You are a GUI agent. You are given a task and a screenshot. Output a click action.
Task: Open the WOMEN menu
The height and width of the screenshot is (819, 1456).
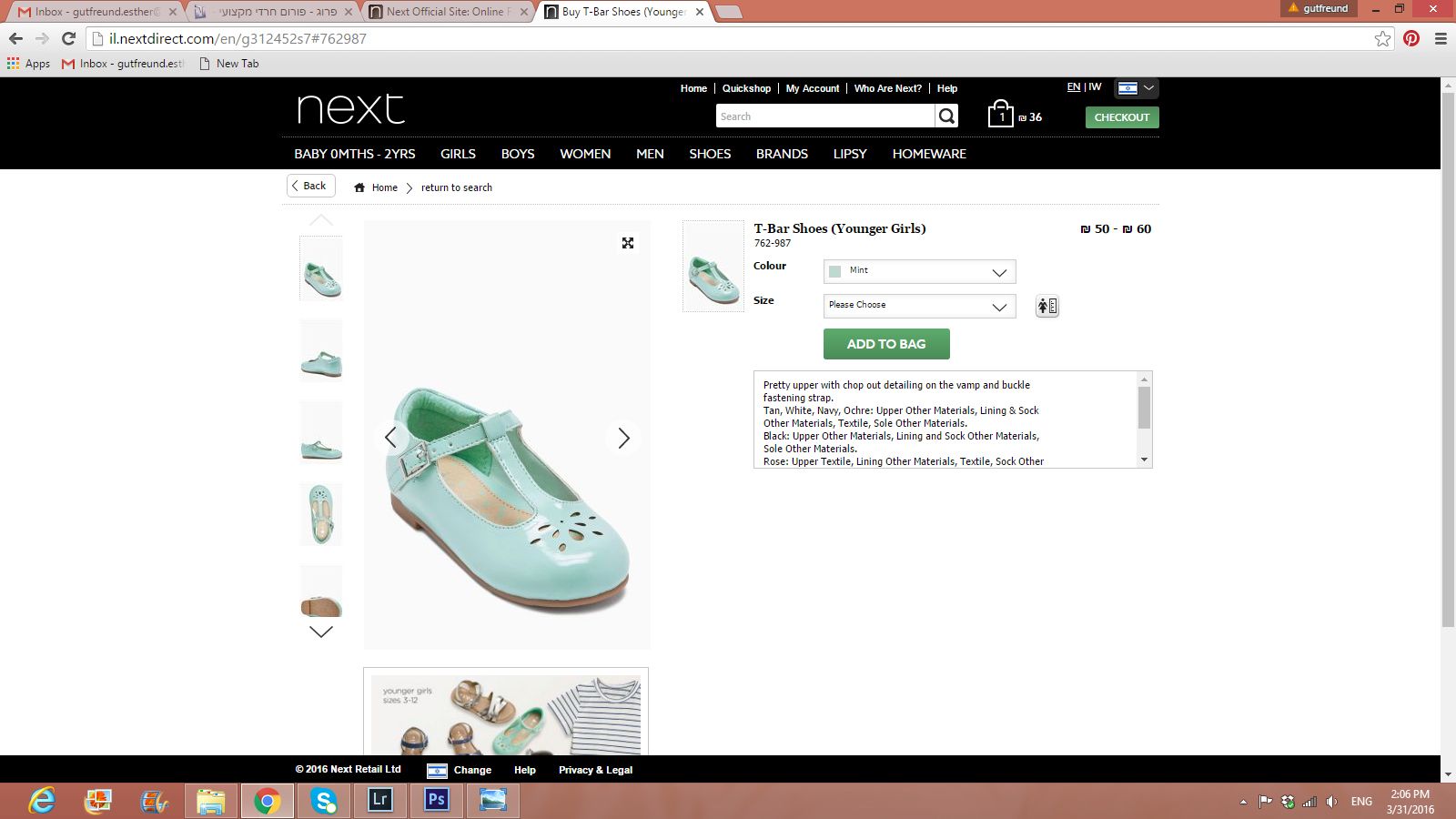(x=585, y=154)
